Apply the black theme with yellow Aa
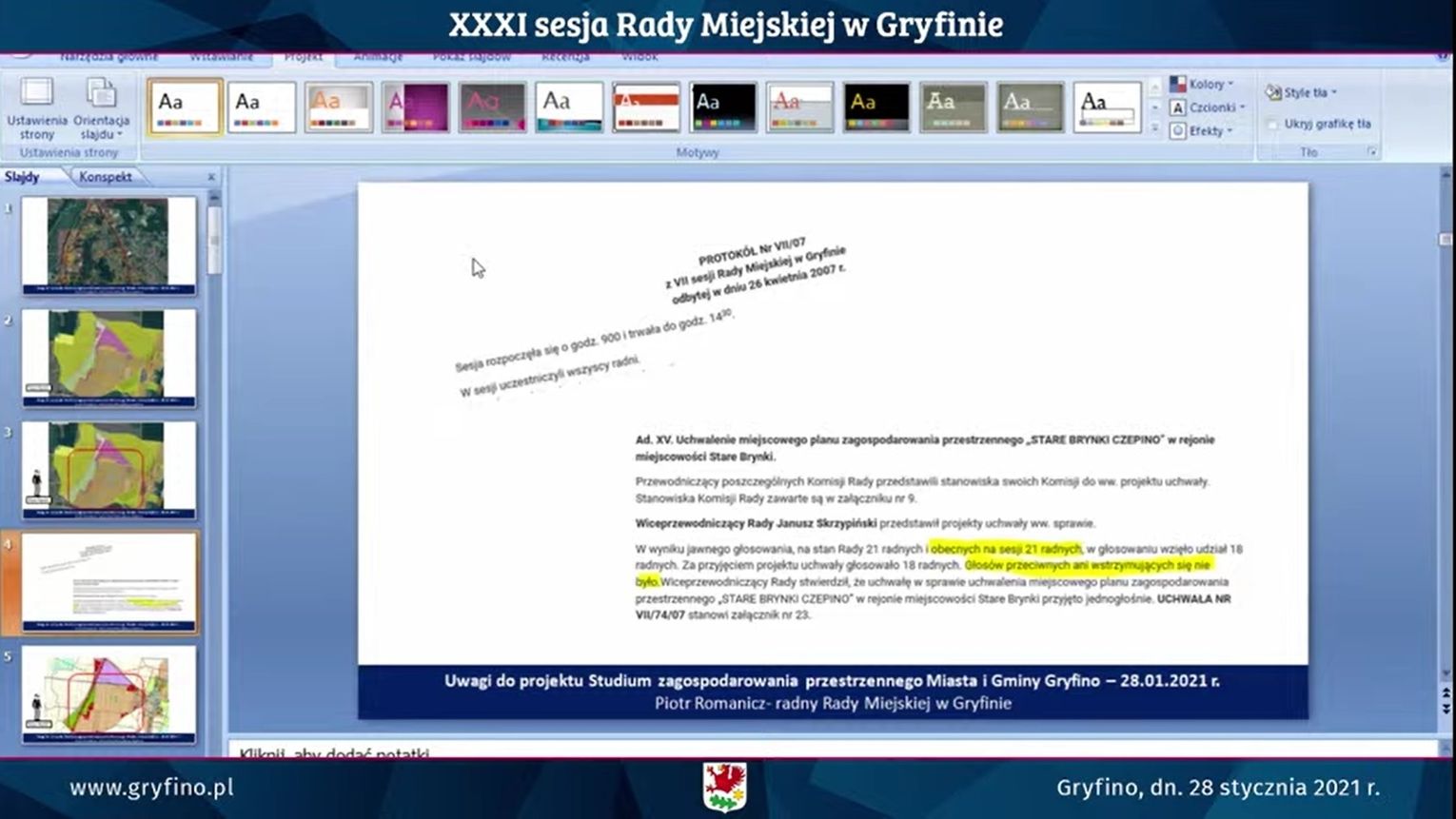 pos(876,107)
